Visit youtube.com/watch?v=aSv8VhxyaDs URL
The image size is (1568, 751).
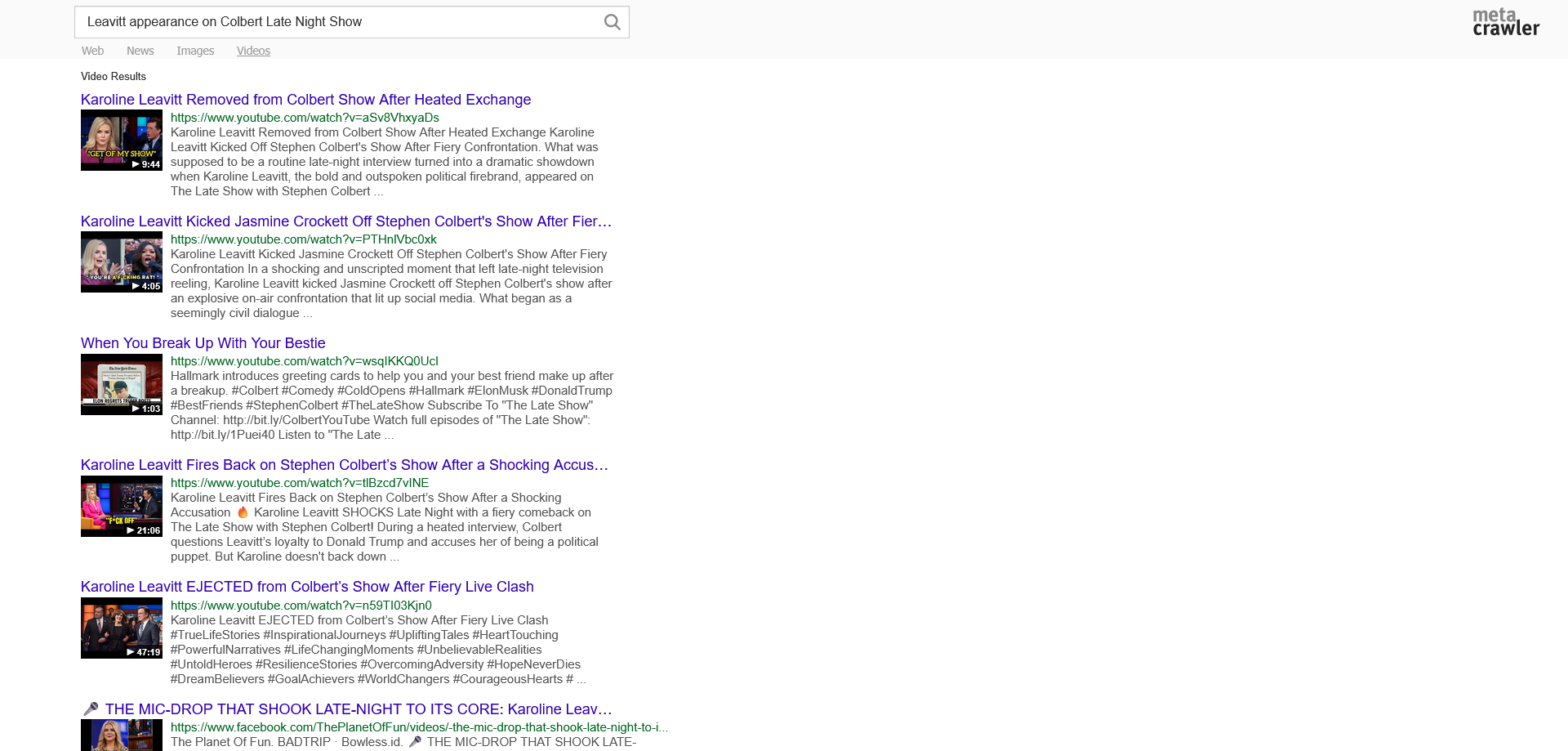[305, 118]
